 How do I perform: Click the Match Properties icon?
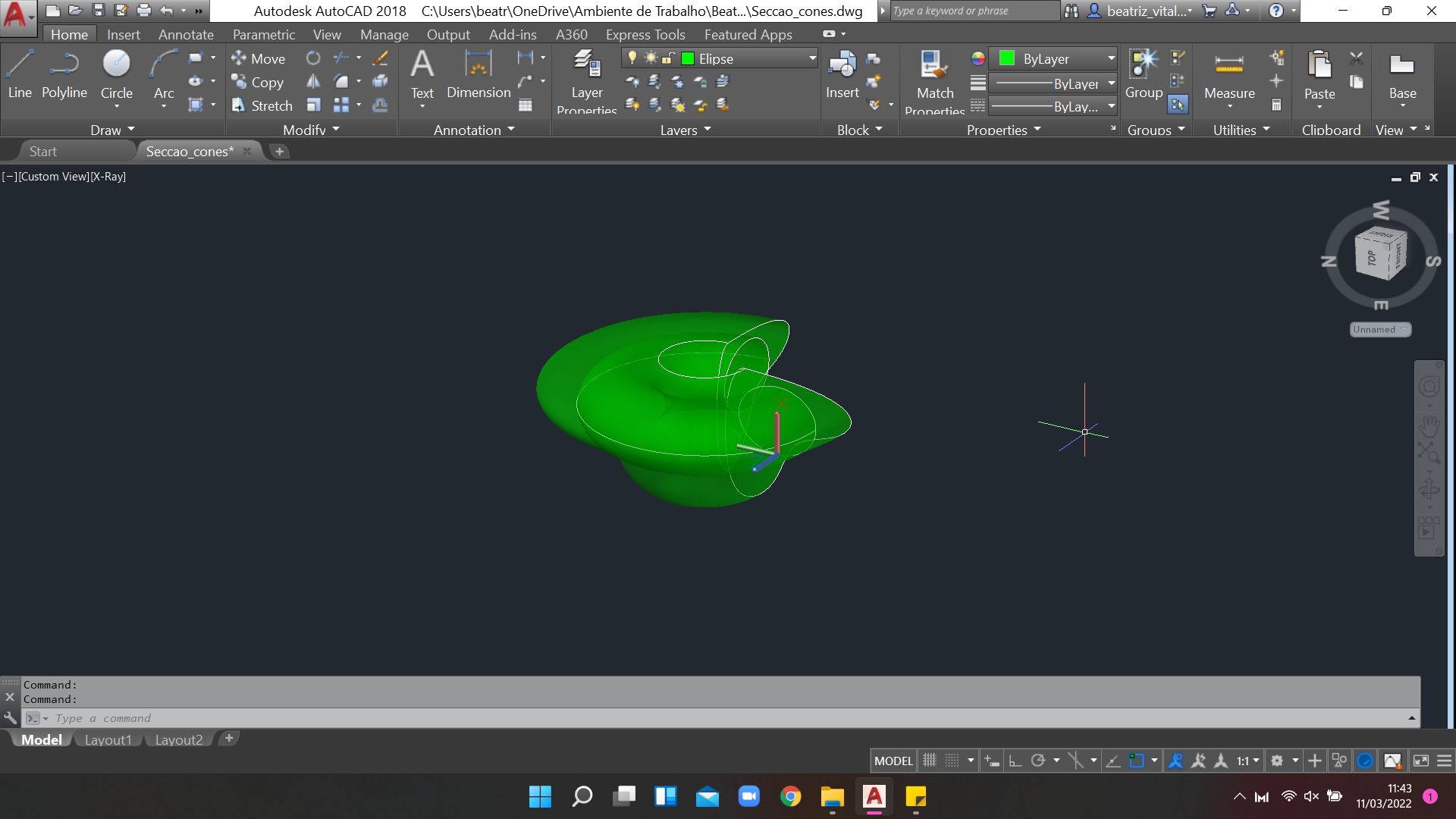(934, 81)
